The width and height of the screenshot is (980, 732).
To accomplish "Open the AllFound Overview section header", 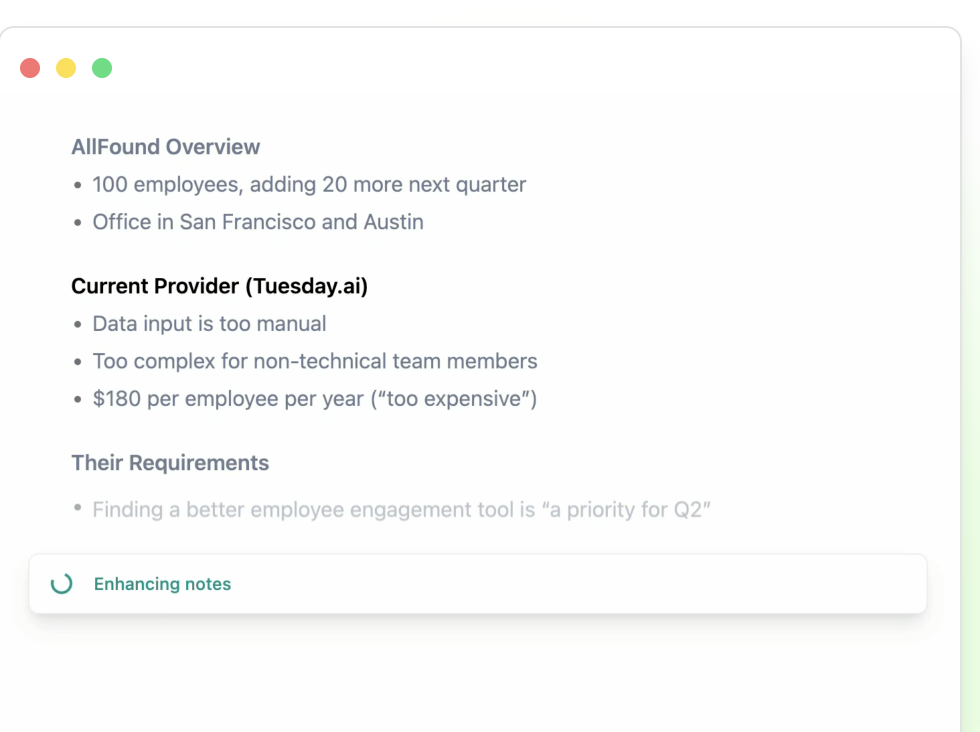I will tap(165, 147).
